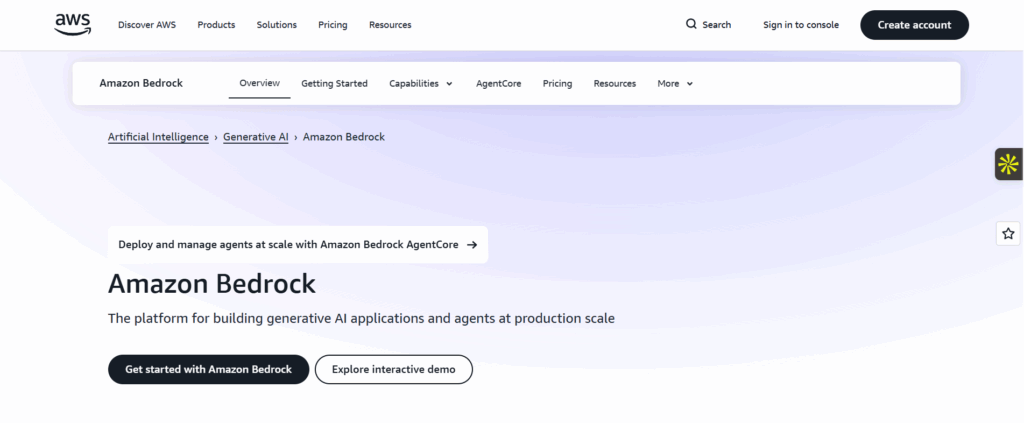Open the Solutions menu

point(276,25)
